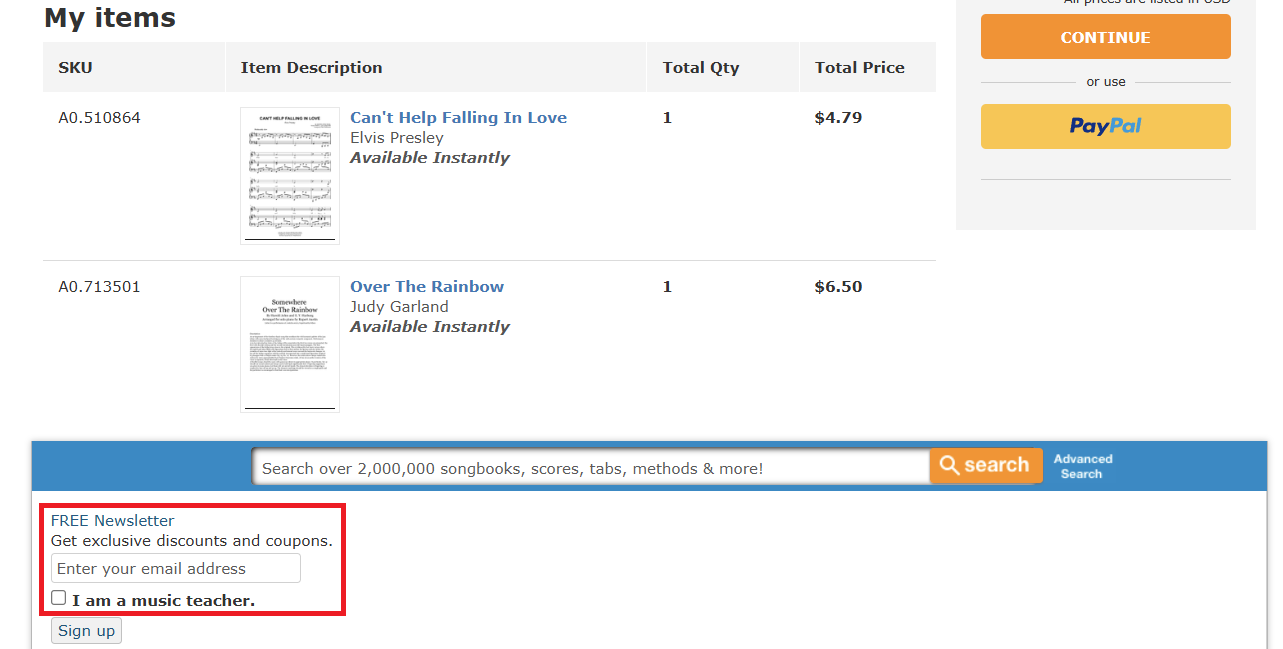Image resolution: width=1283 pixels, height=649 pixels.
Task: Click the Can't Help Falling In Love thumbnail
Action: click(290, 176)
